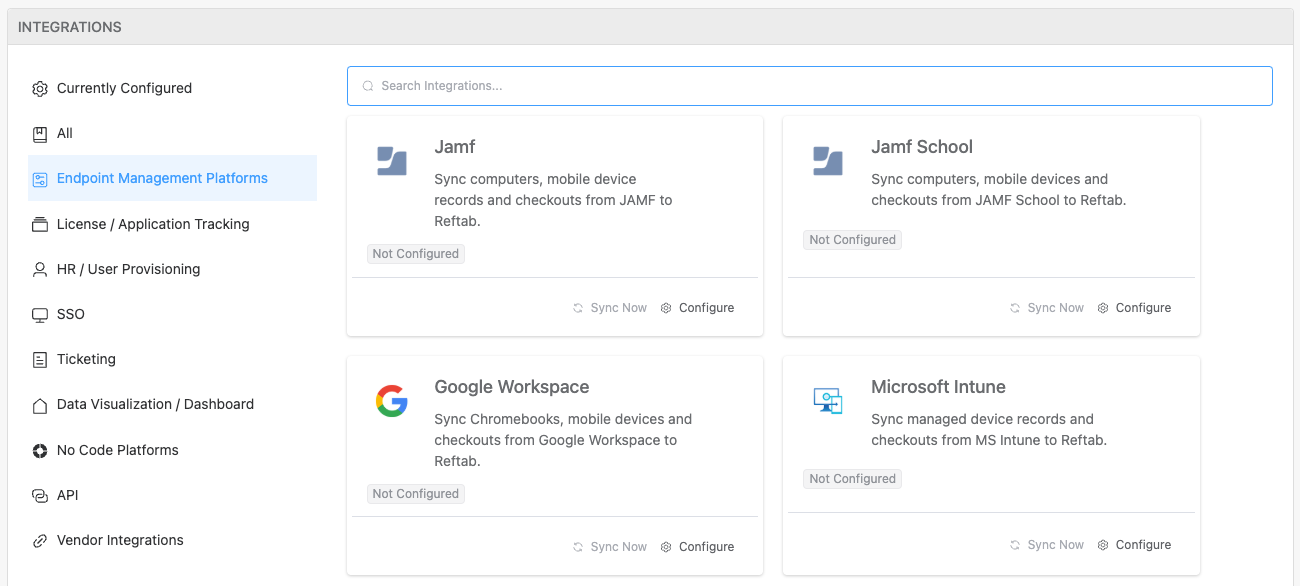Click the Data Visualization / Dashboard icon

coord(40,404)
